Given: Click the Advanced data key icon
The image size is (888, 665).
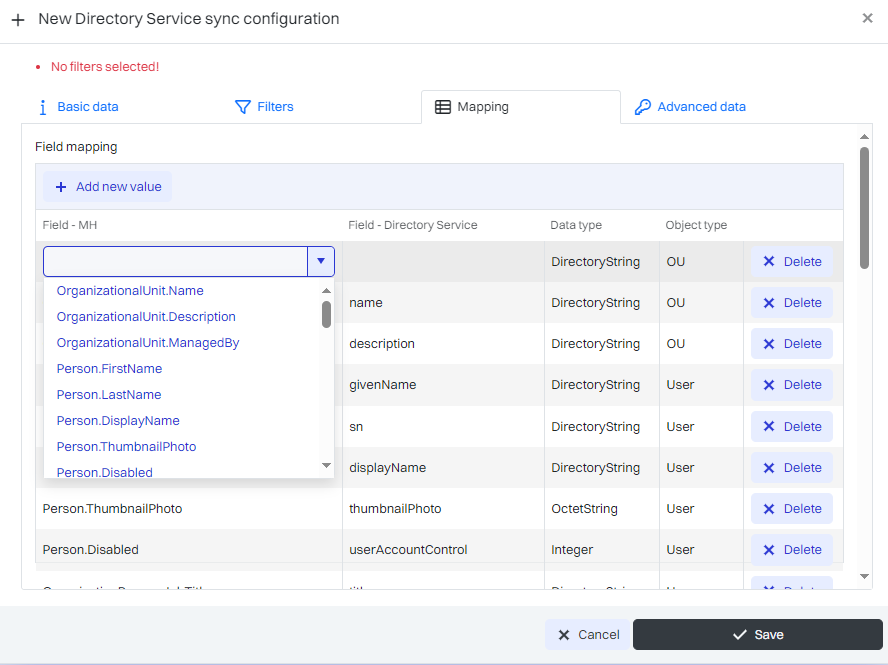Looking at the screenshot, I should coord(643,107).
